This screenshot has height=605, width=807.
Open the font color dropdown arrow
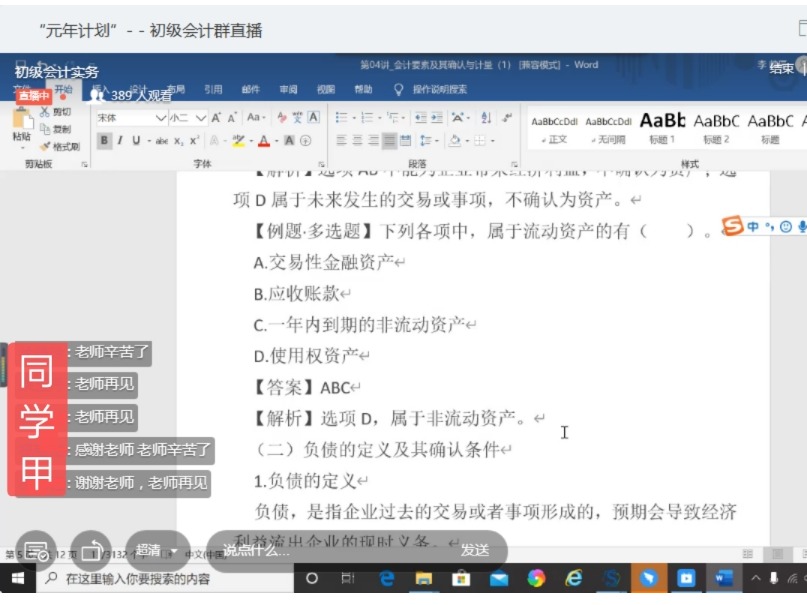click(x=275, y=141)
